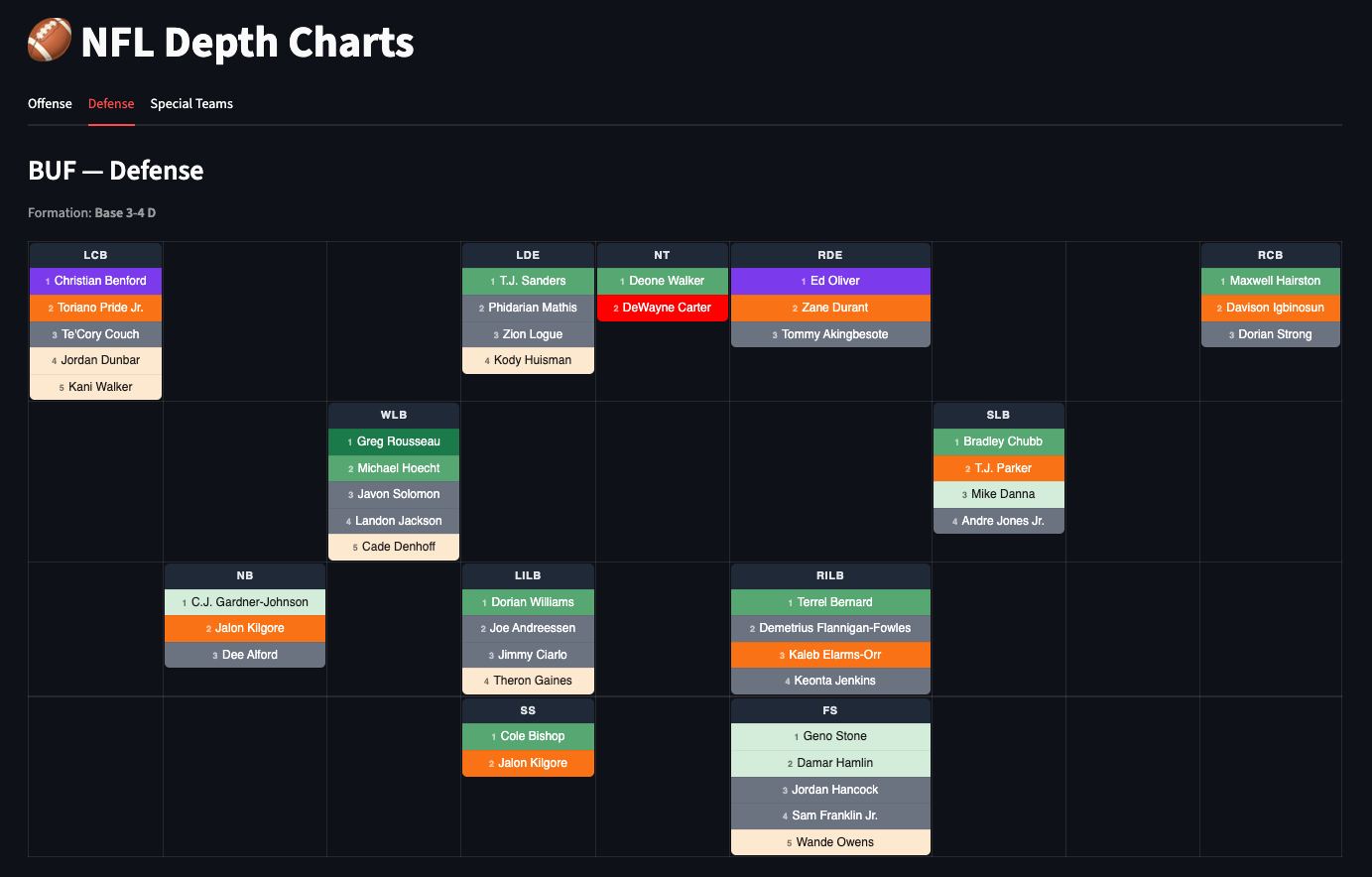This screenshot has height=877, width=1372.
Task: Click the SS position header
Action: (528, 710)
